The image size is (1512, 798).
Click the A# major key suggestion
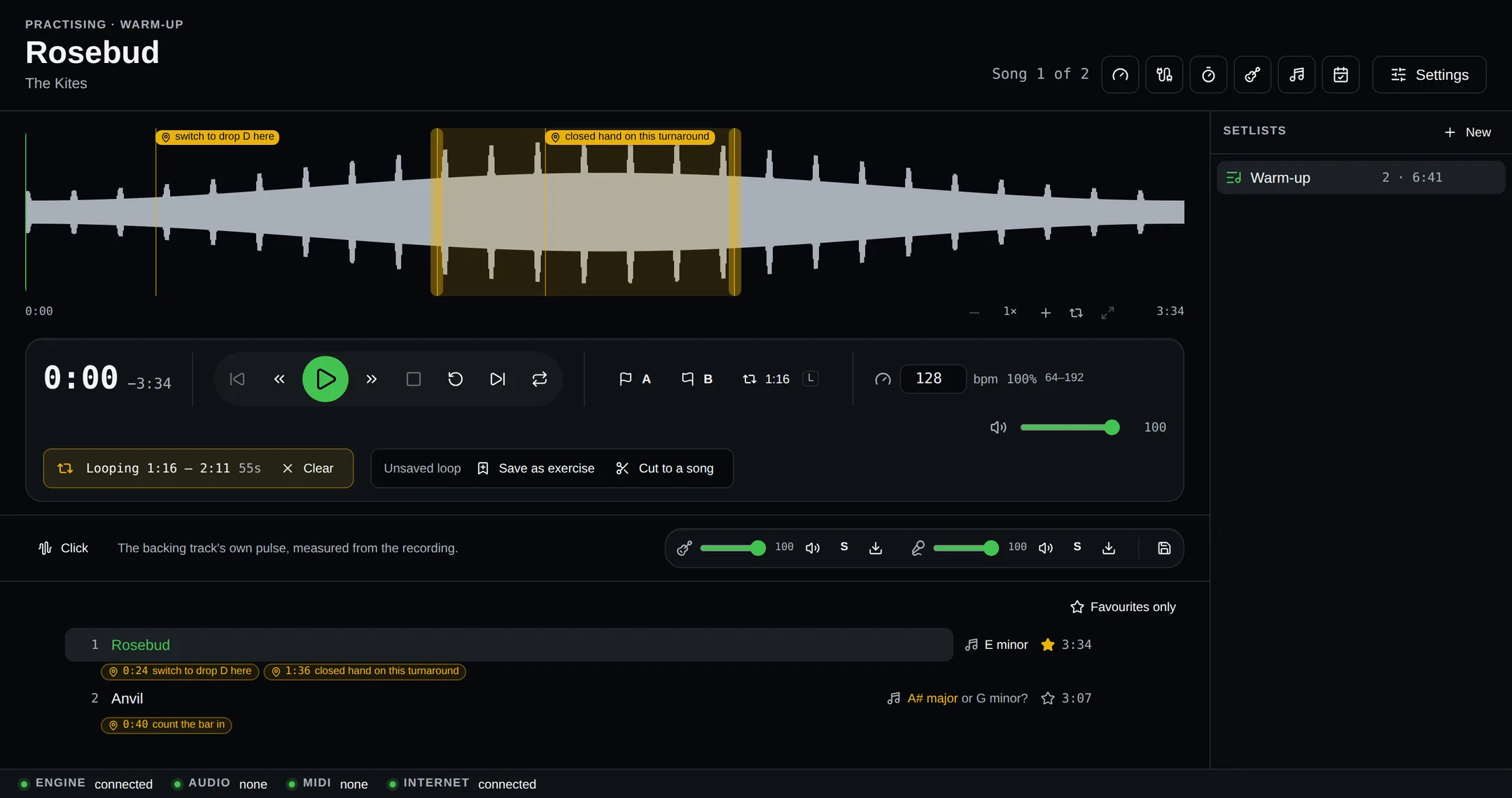932,699
